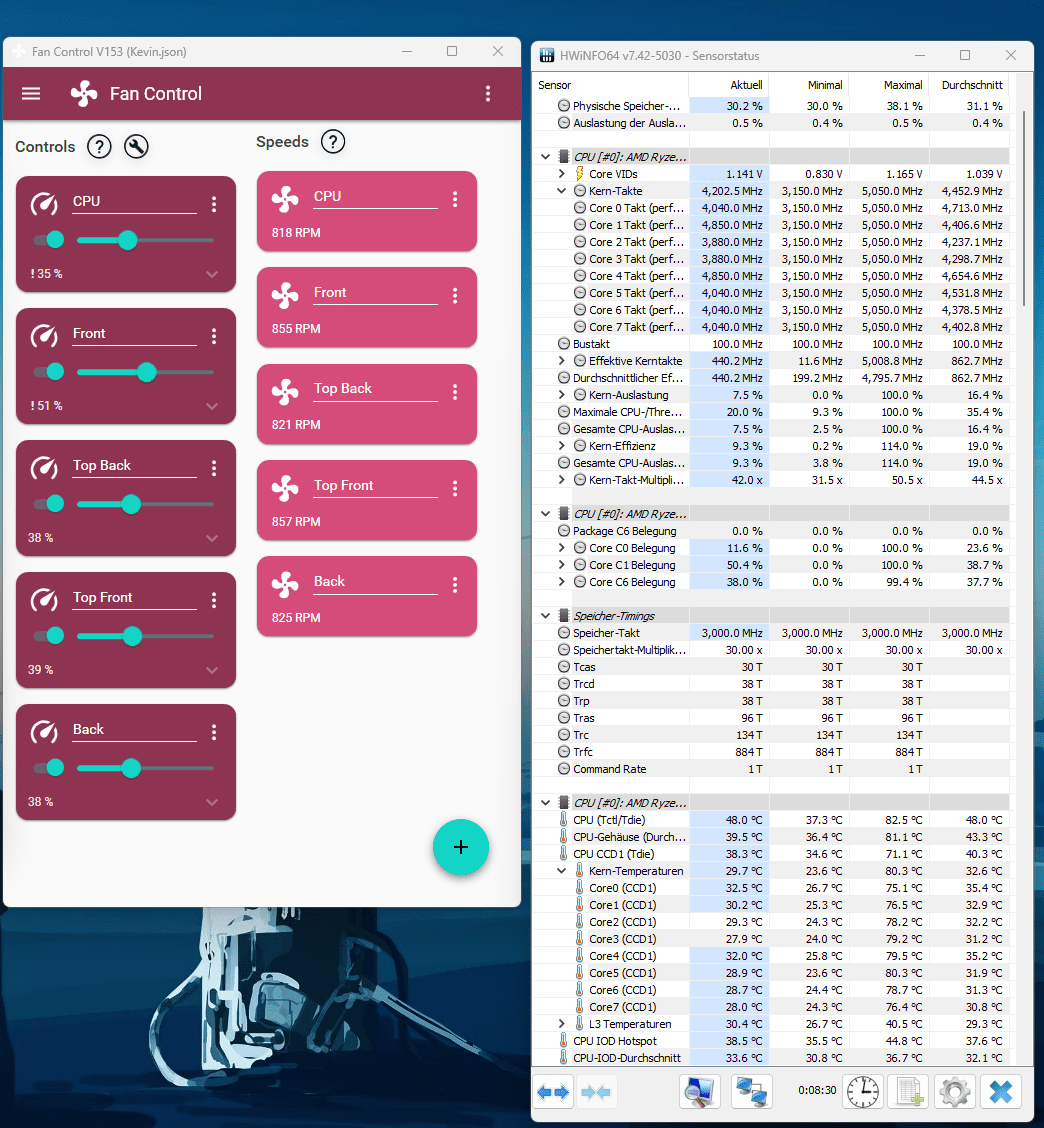Open the Front speed card three-dot menu
The width and height of the screenshot is (1044, 1128).
[x=455, y=296]
